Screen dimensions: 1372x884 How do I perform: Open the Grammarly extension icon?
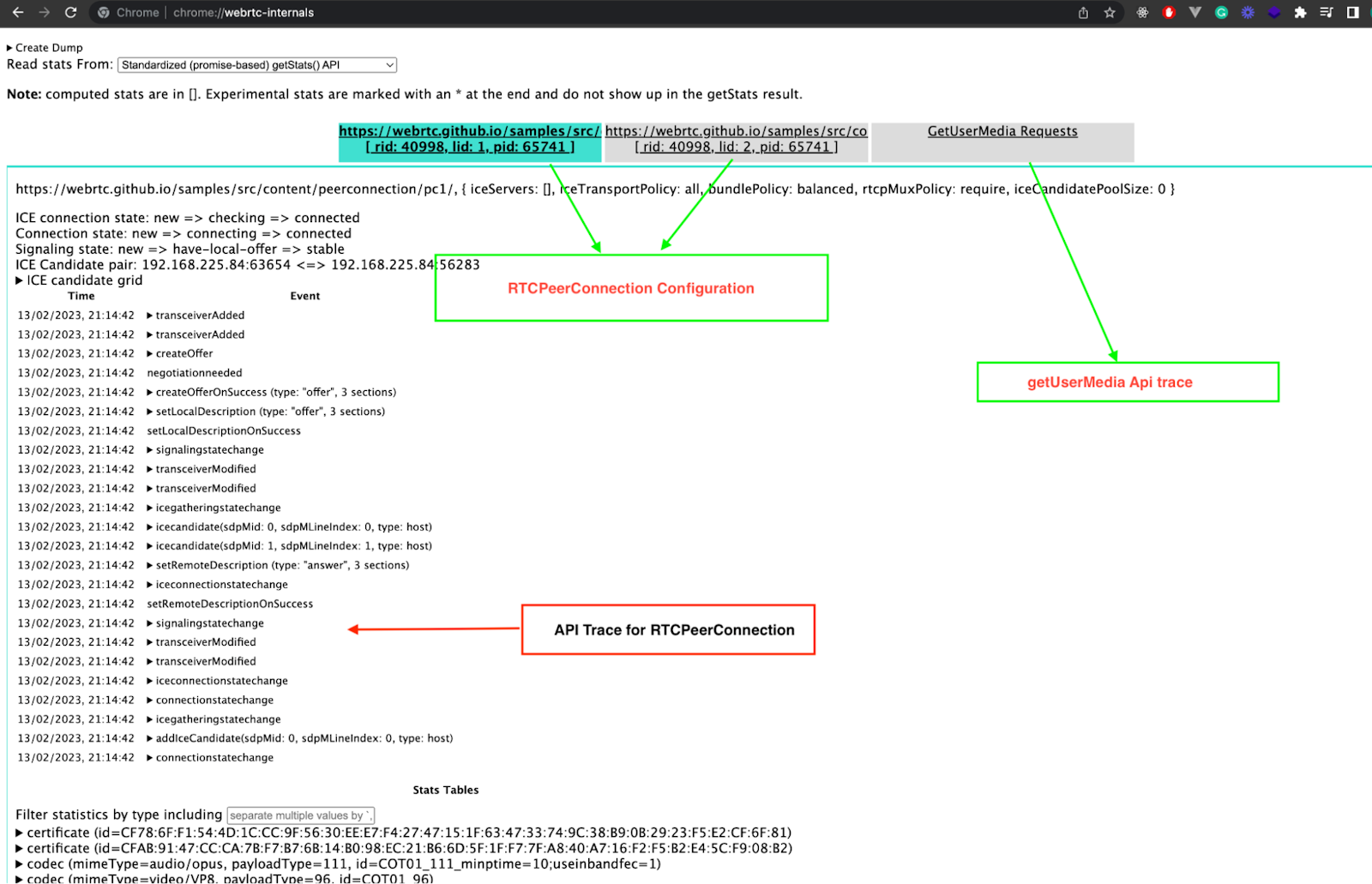pos(1221,13)
